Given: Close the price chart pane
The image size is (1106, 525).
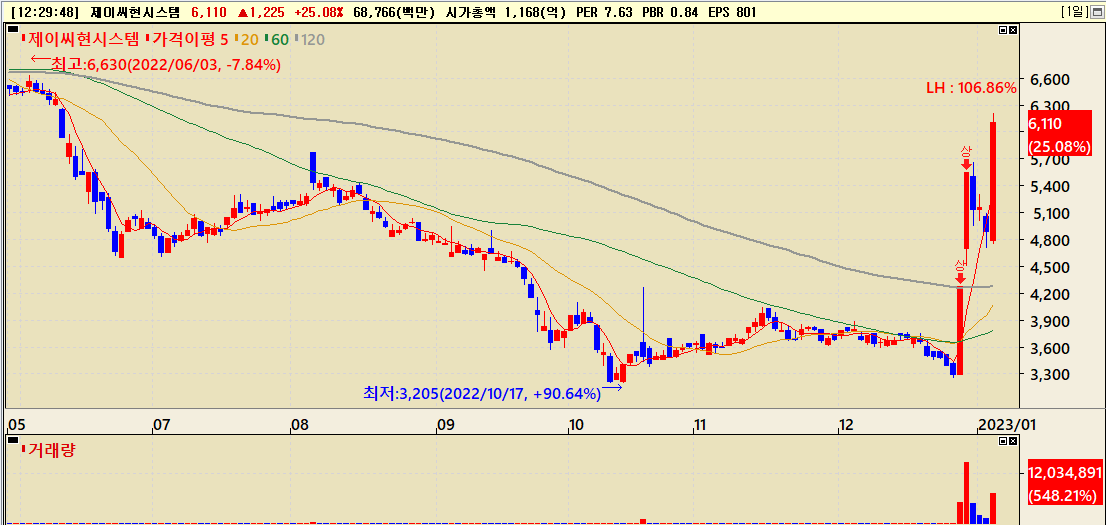Looking at the screenshot, I should click(1013, 30).
